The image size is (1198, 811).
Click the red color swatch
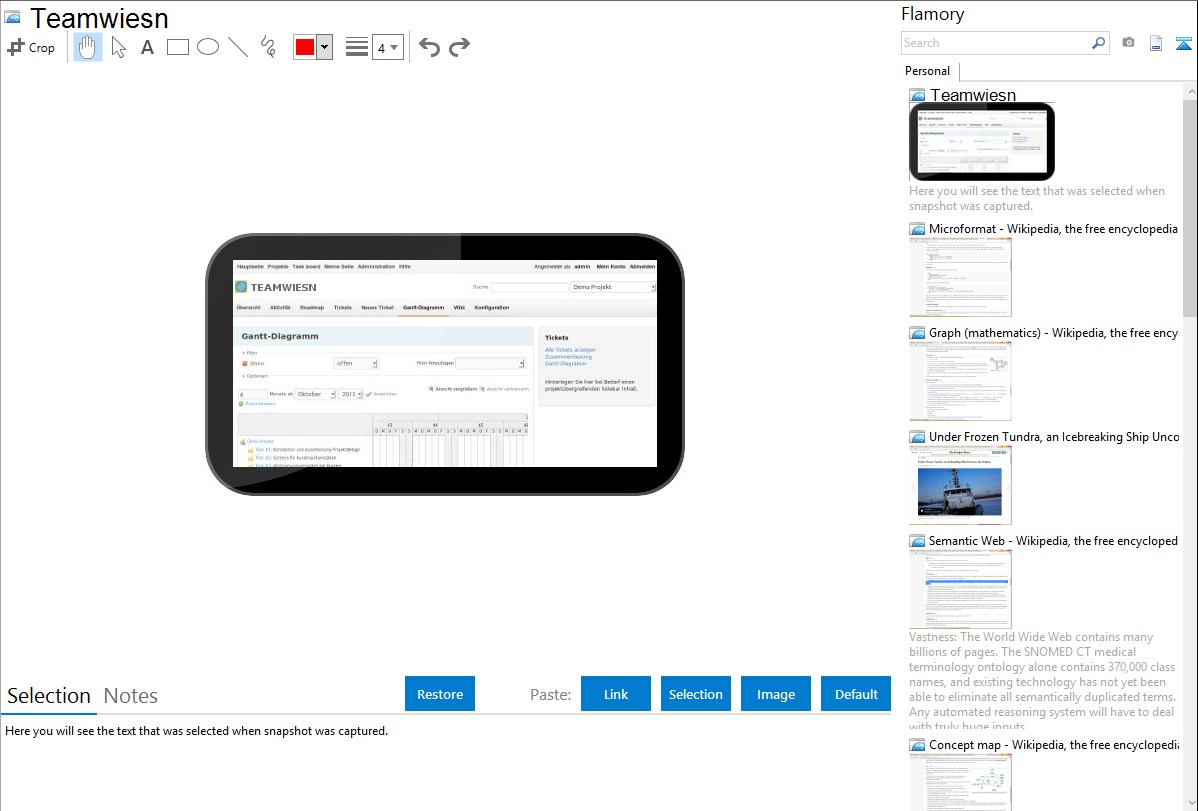(x=305, y=47)
